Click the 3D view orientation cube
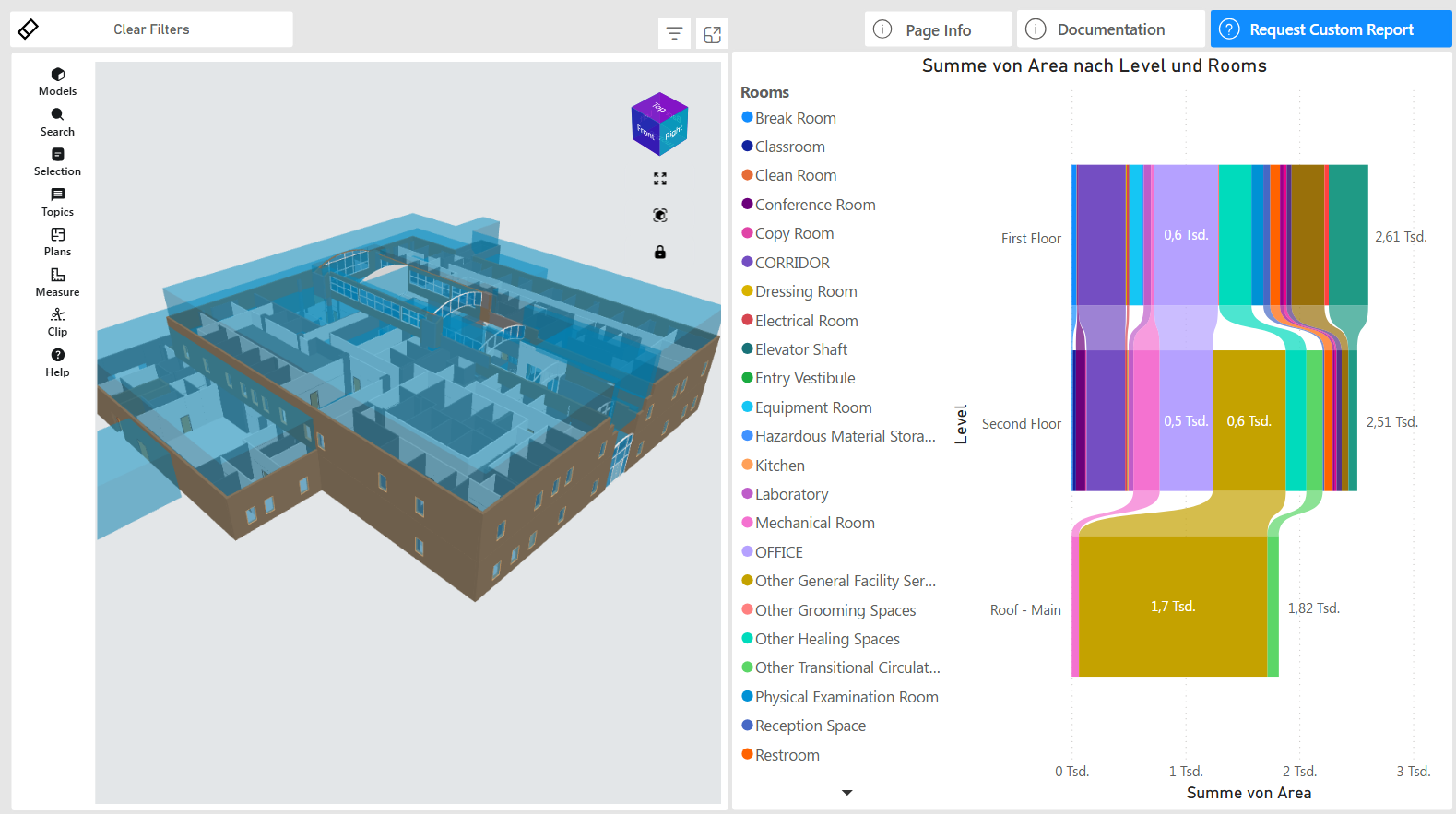1456x814 pixels. click(x=659, y=124)
